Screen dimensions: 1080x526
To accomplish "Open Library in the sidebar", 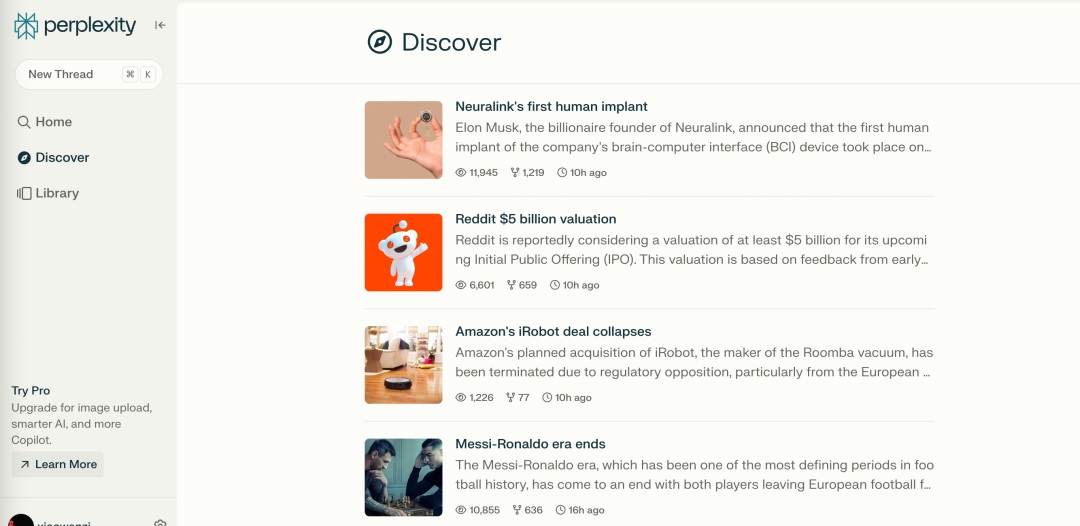I will [x=56, y=193].
